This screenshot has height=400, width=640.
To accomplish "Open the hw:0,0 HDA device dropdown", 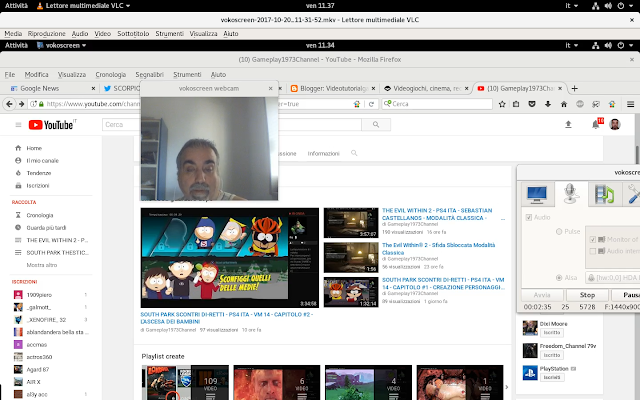I will tap(613, 278).
